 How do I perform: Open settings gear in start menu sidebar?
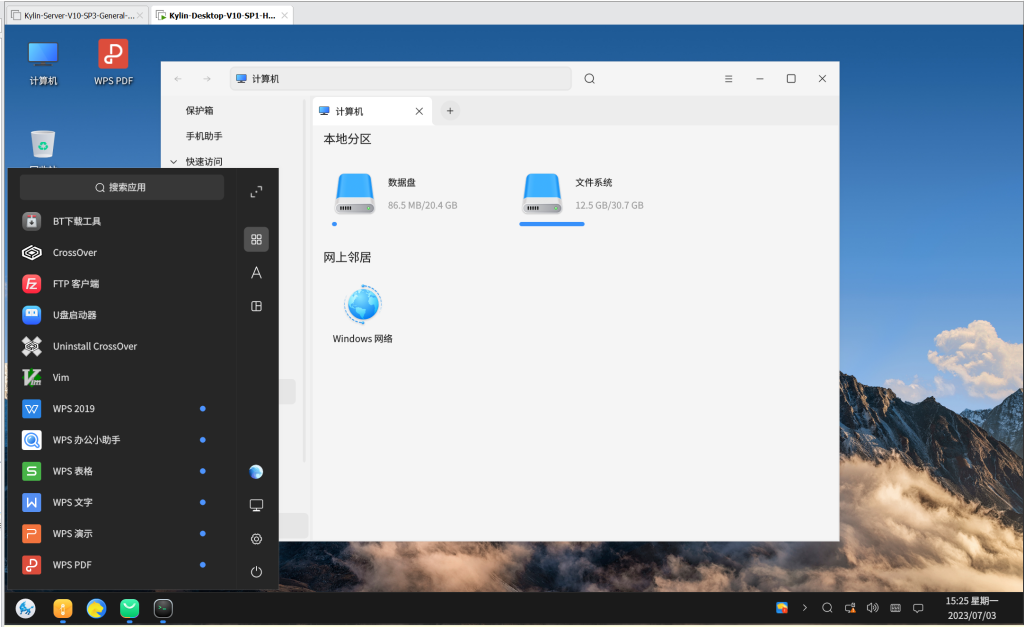(x=256, y=539)
